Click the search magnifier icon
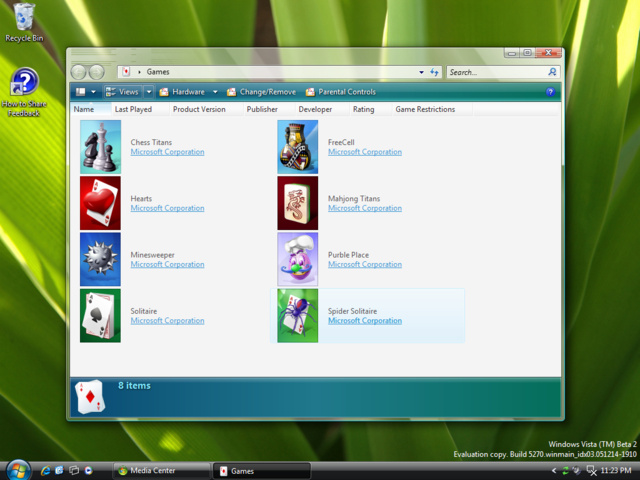This screenshot has width=640, height=480. click(552, 72)
